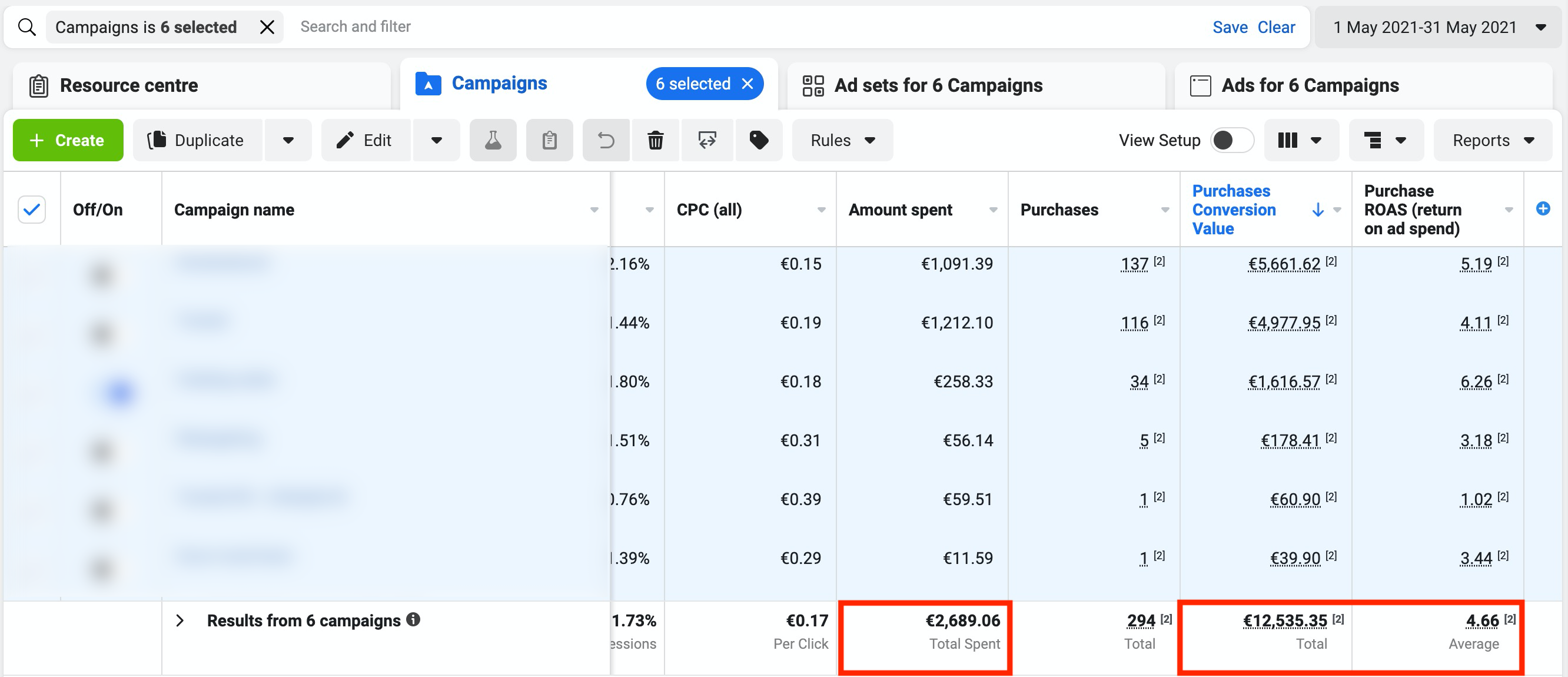
Task: Click the clipboard paste icon in toolbar
Action: 549,141
